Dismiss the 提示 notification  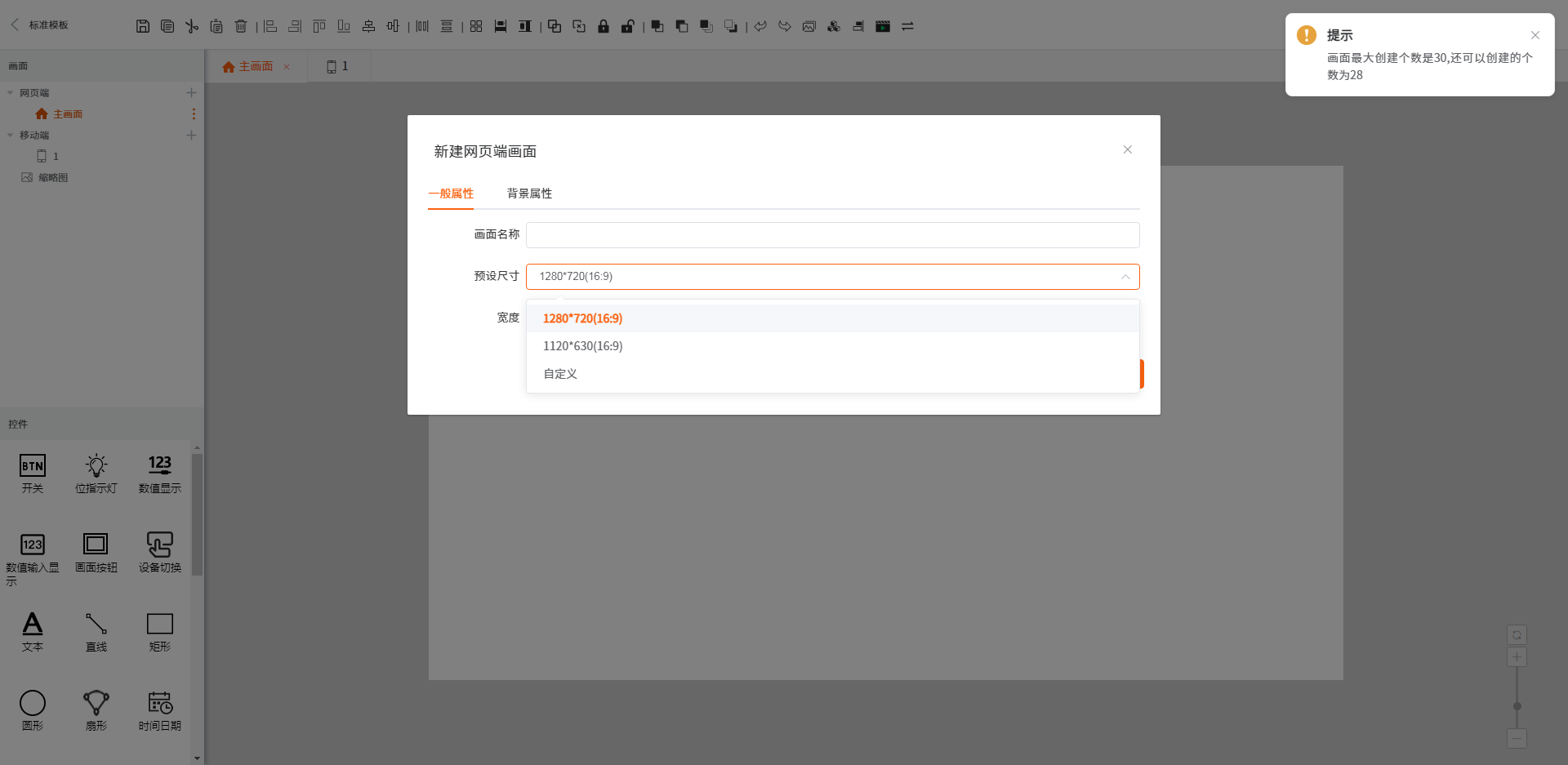pos(1535,35)
